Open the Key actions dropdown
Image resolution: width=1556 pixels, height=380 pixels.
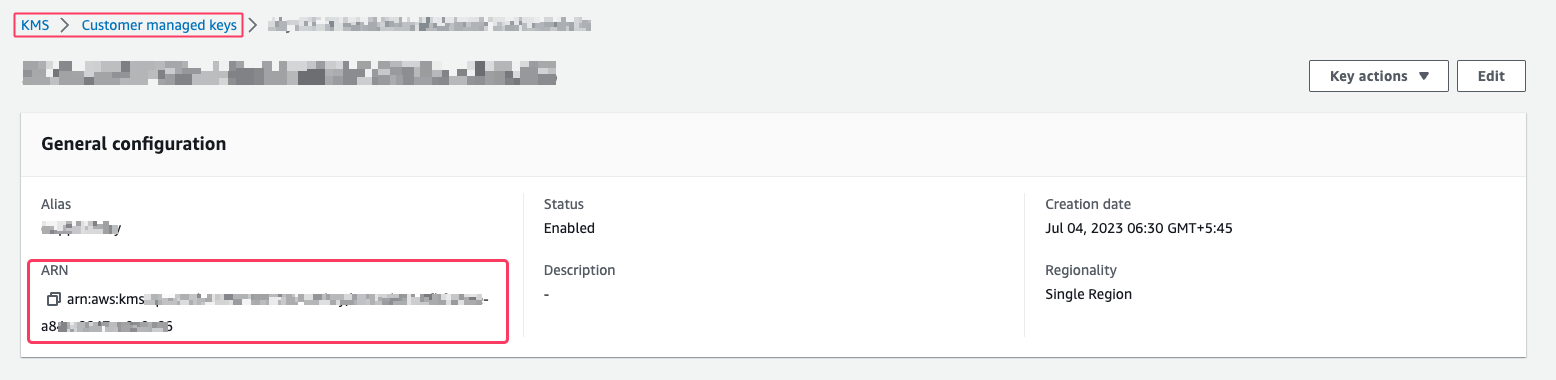(x=1379, y=76)
